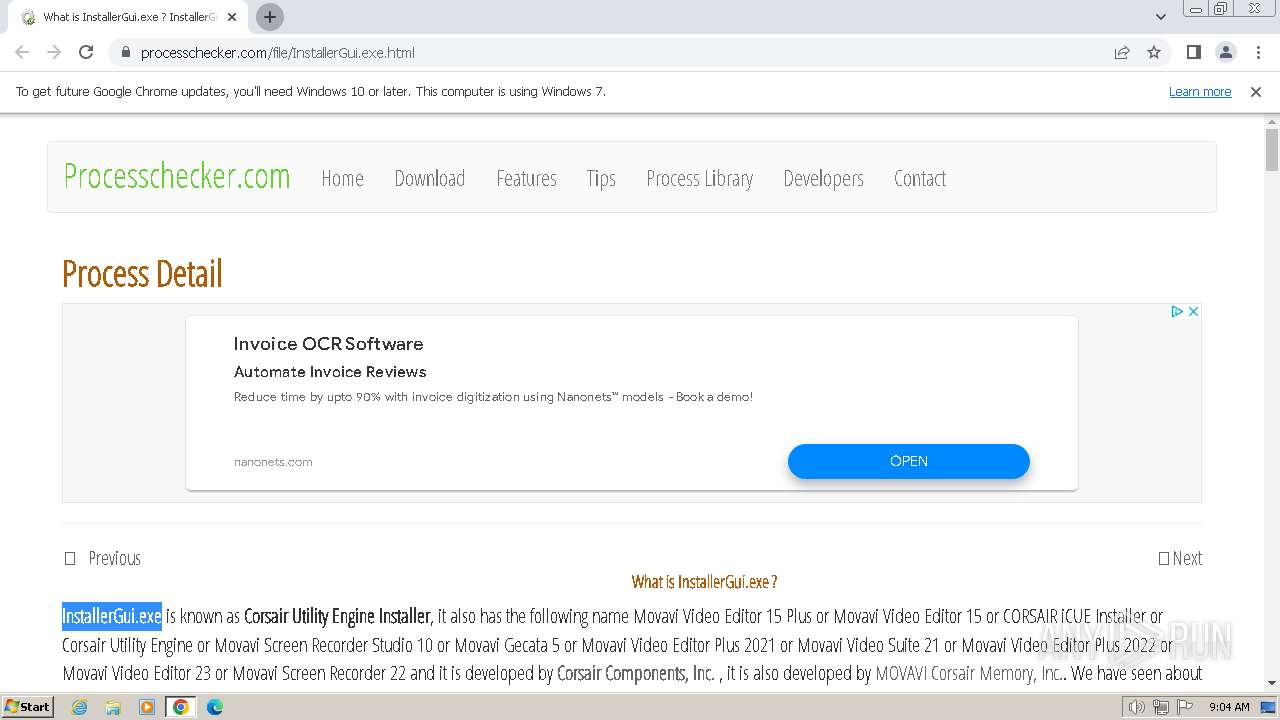Open the Process Library menu item
The width and height of the screenshot is (1280, 720).
click(x=699, y=178)
